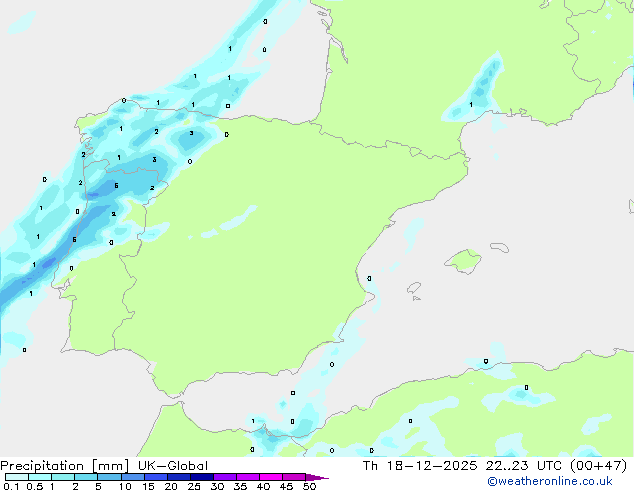Select the 35–40 mm legend swatch

click(x=247, y=477)
